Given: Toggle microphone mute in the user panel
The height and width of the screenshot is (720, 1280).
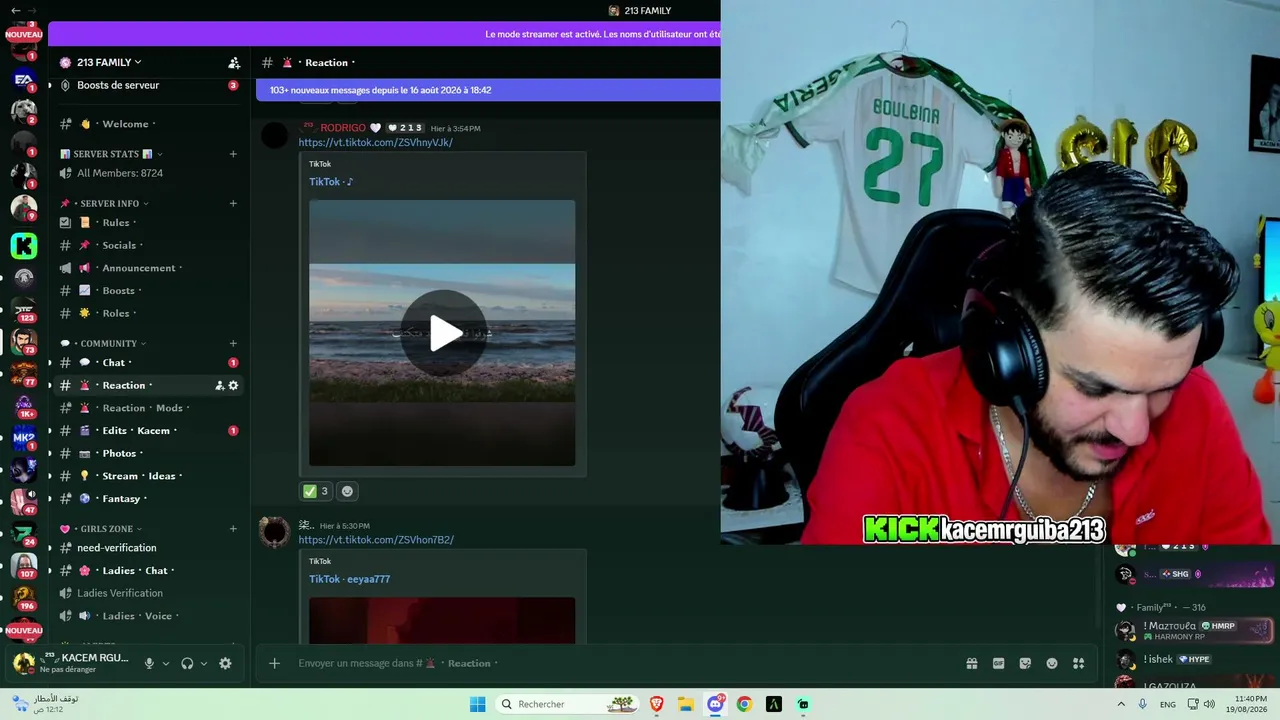Looking at the screenshot, I should [149, 663].
